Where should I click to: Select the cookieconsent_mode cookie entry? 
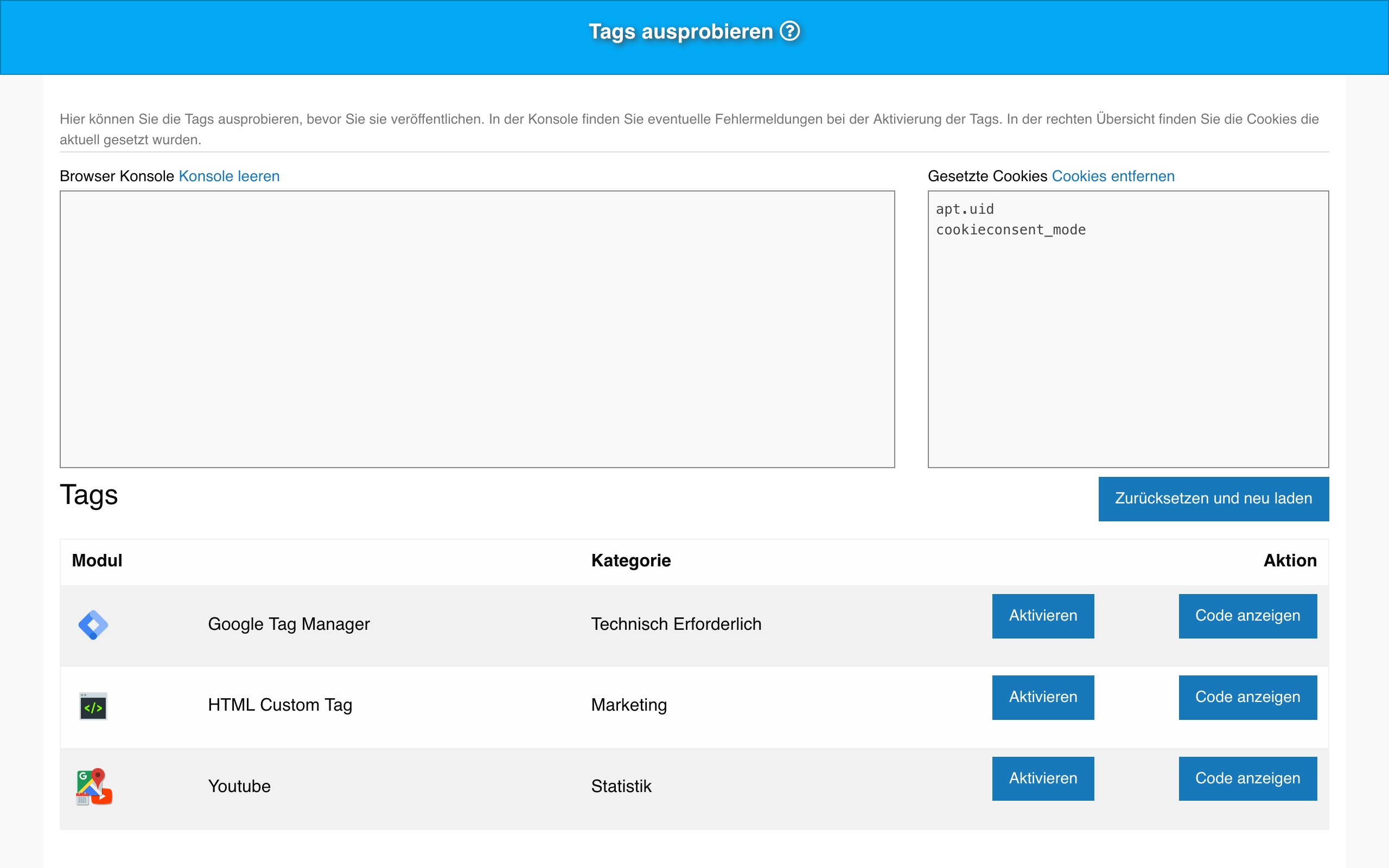pos(1011,229)
